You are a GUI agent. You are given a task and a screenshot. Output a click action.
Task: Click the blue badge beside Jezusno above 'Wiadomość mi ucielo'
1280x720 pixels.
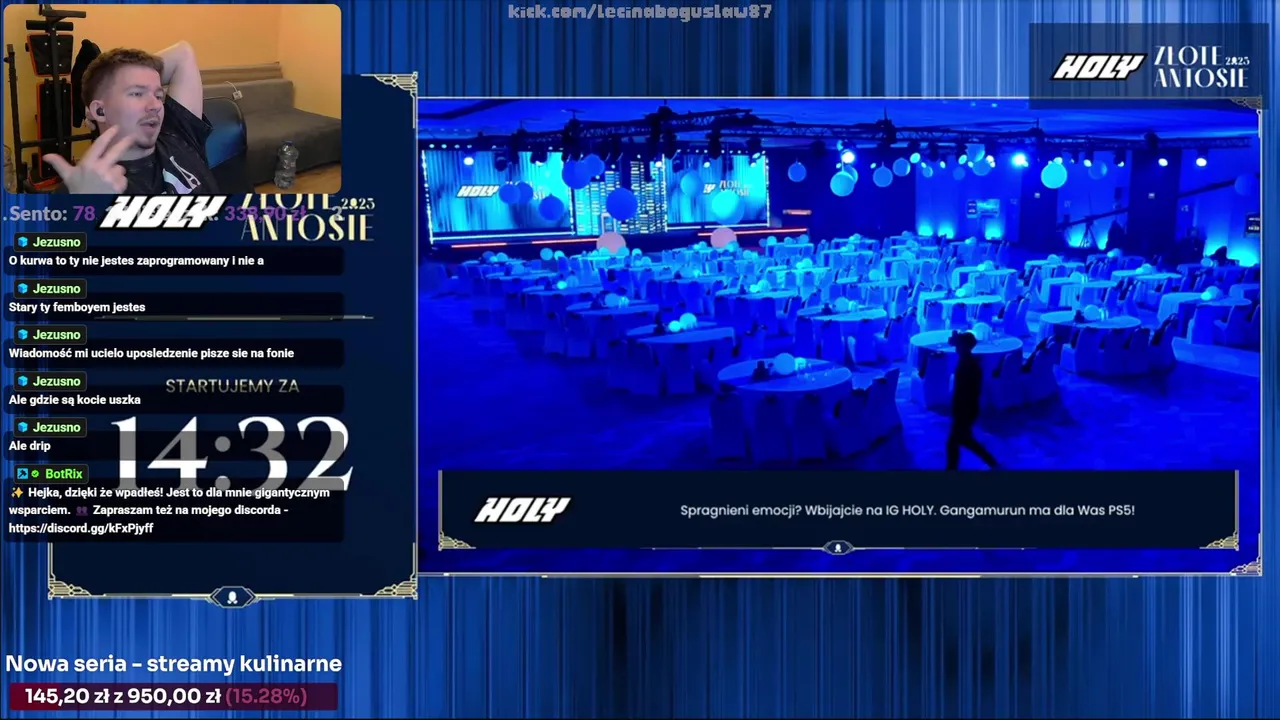[x=22, y=335]
